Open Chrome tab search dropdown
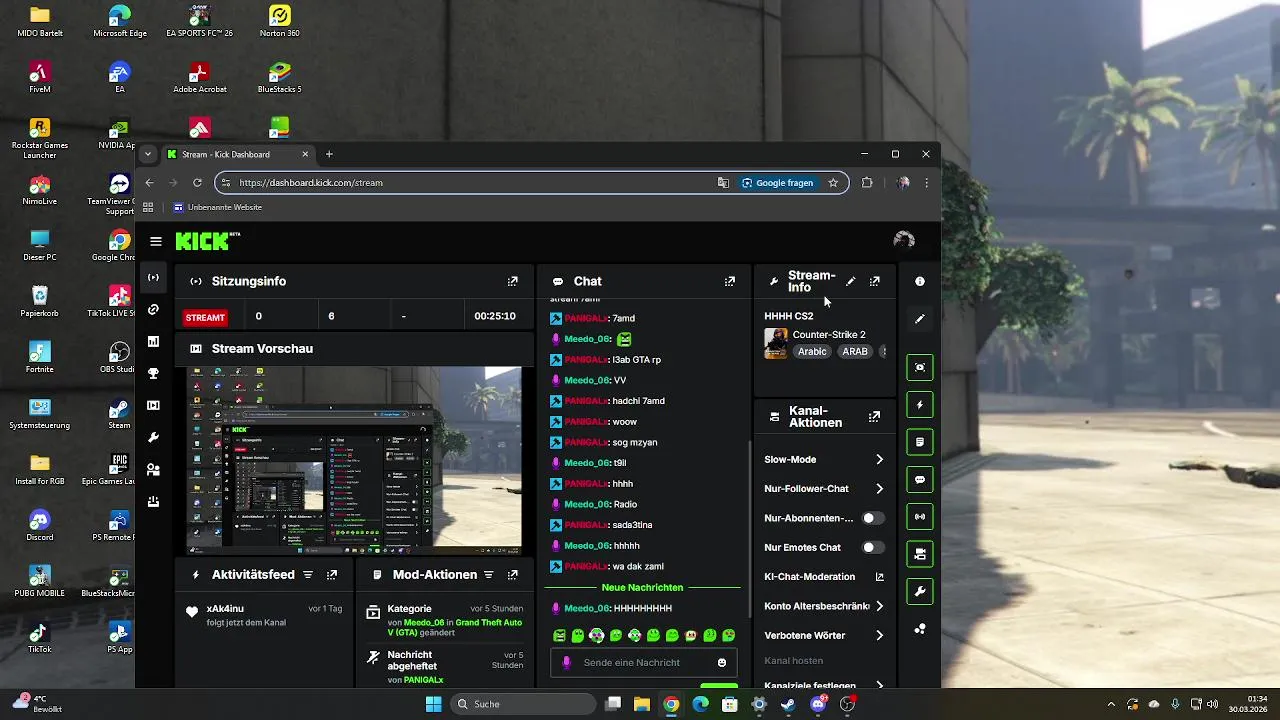 click(148, 154)
